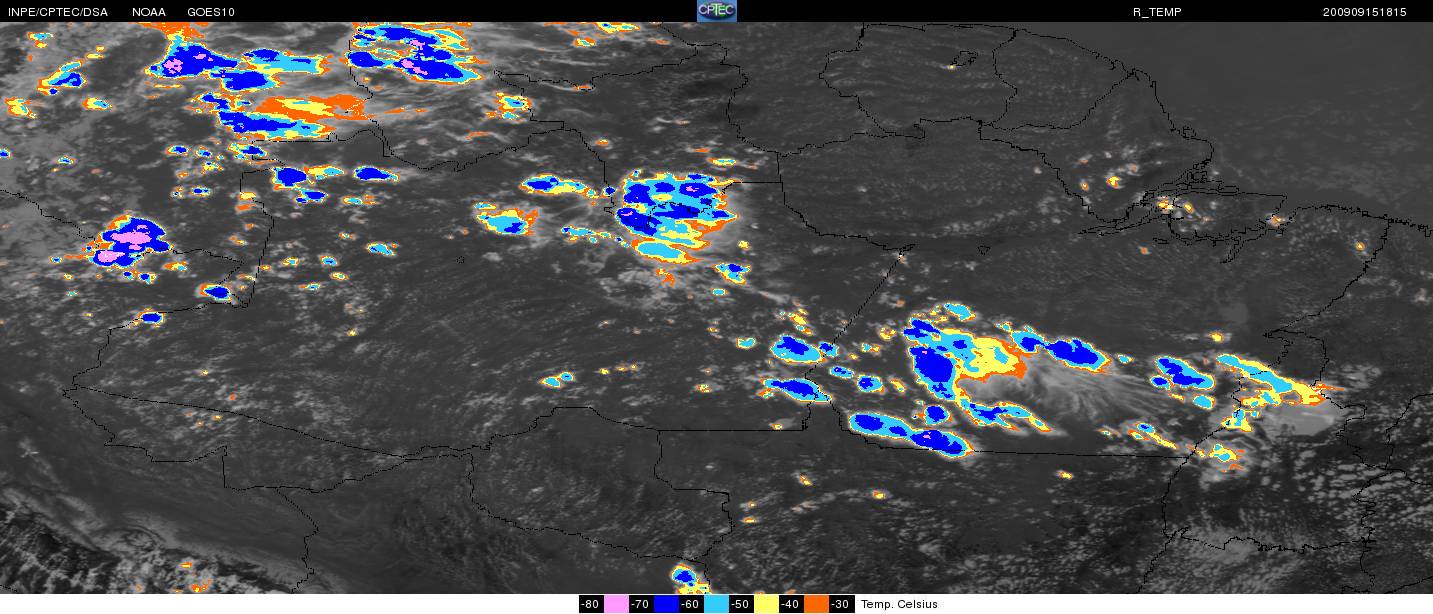This screenshot has width=1433, height=614.
Task: Click the R_TEMP product label
Action: pos(1156,12)
